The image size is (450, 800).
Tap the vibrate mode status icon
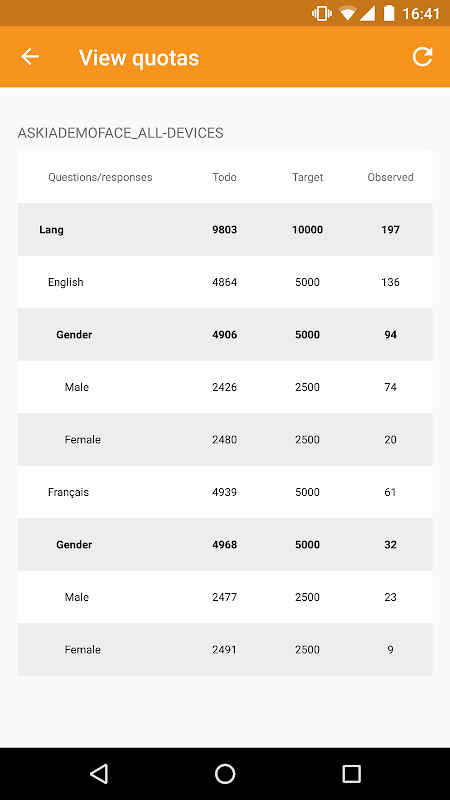click(321, 13)
